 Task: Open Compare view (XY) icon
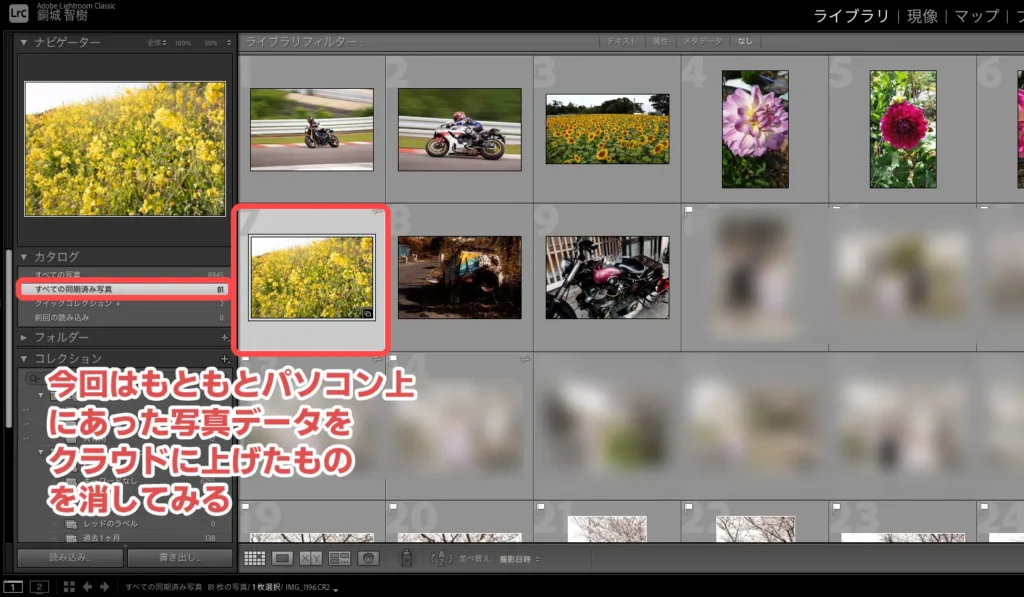coord(311,558)
